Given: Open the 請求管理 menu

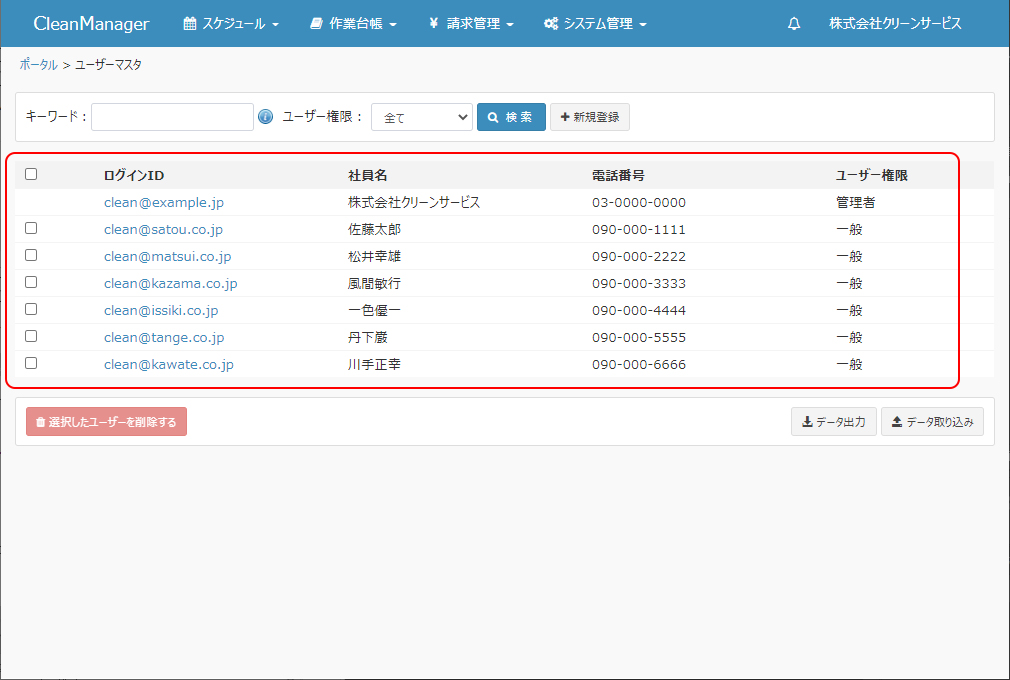Looking at the screenshot, I should click(471, 24).
